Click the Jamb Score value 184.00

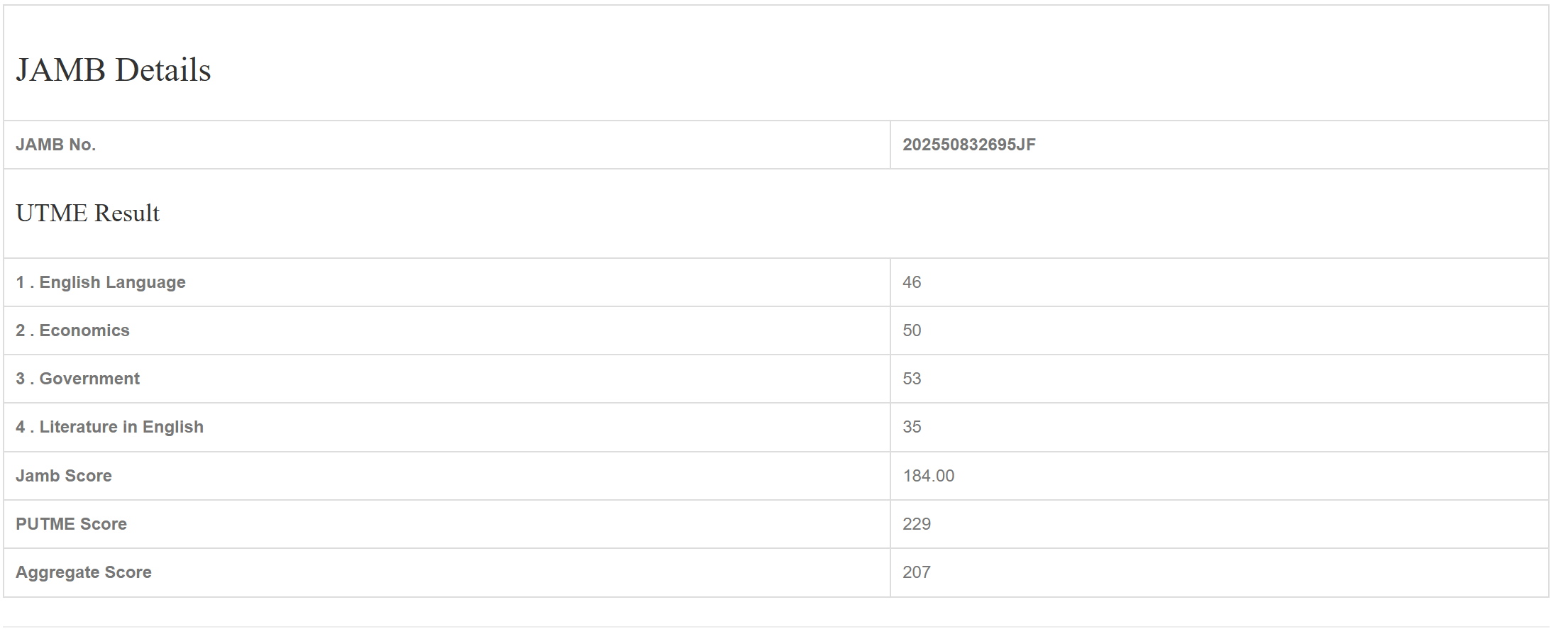point(928,476)
